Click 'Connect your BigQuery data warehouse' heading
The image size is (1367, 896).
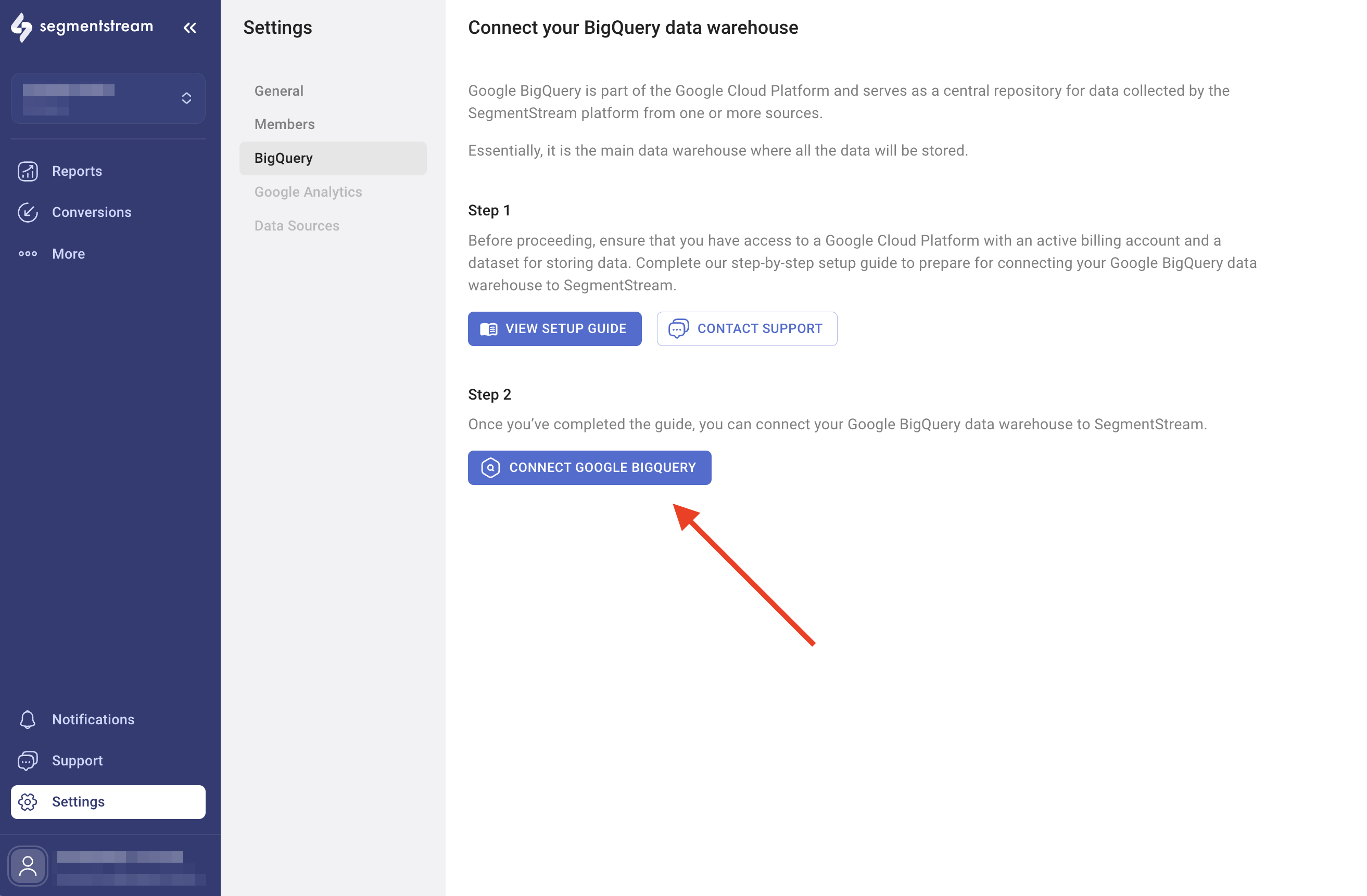pyautogui.click(x=633, y=28)
